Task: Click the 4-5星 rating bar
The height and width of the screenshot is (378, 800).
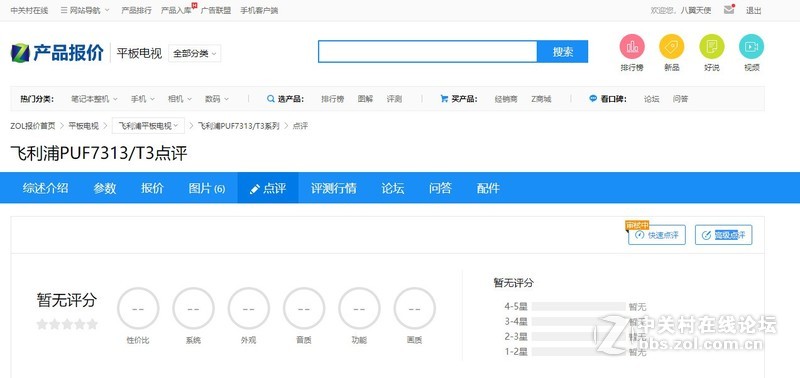Action: [579, 307]
